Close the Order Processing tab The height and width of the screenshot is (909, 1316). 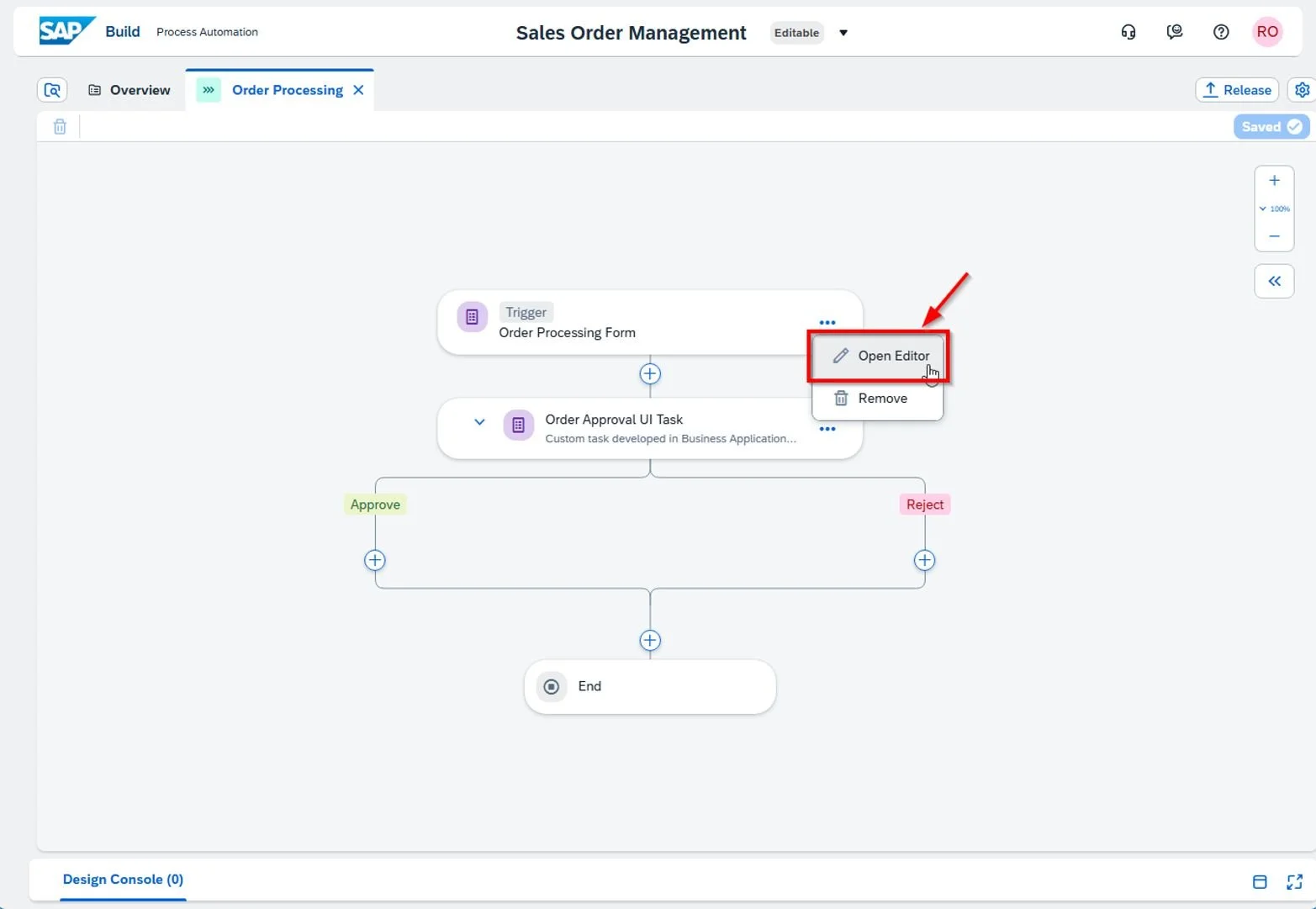(358, 90)
